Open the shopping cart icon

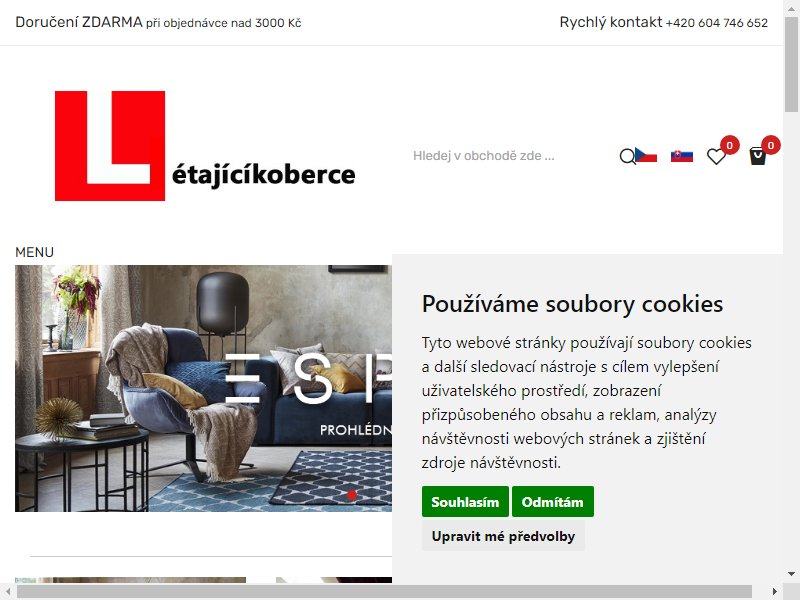pos(758,156)
